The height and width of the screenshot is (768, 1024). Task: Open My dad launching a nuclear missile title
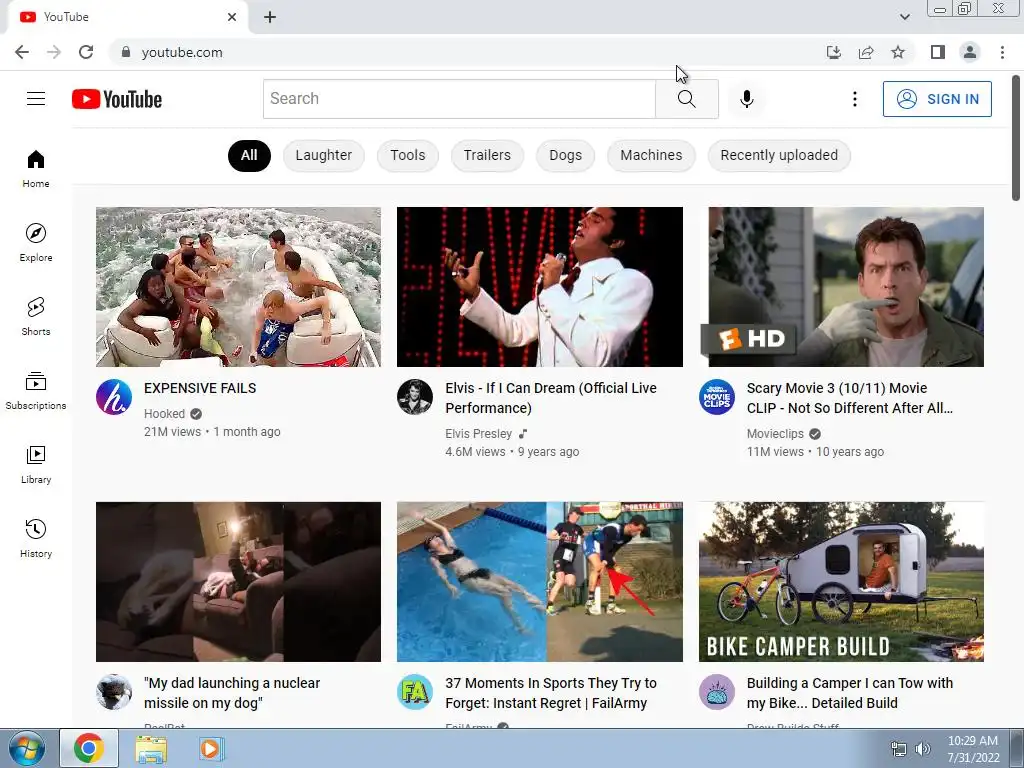232,693
